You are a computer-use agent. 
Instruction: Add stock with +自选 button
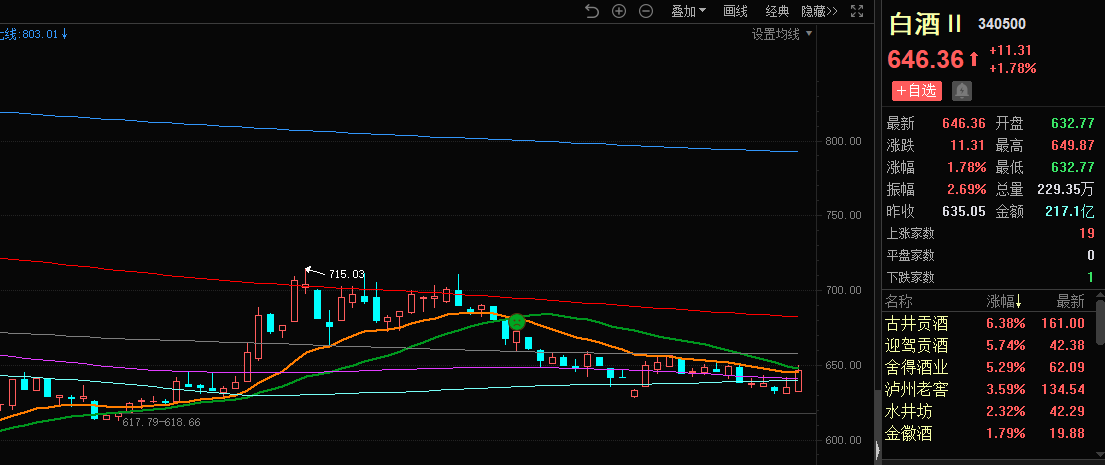916,91
